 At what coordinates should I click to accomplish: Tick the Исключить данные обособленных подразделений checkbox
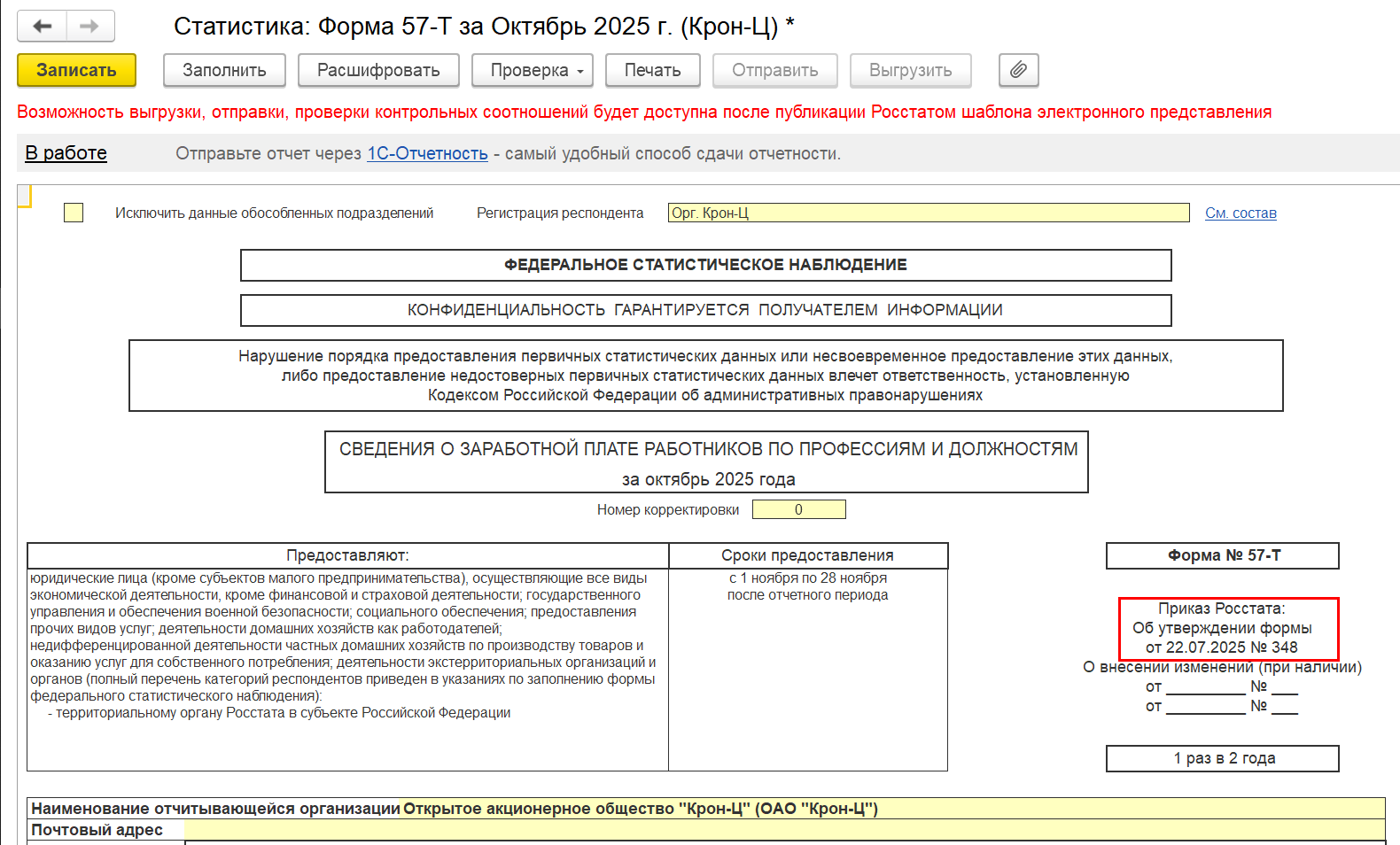pyautogui.click(x=74, y=213)
